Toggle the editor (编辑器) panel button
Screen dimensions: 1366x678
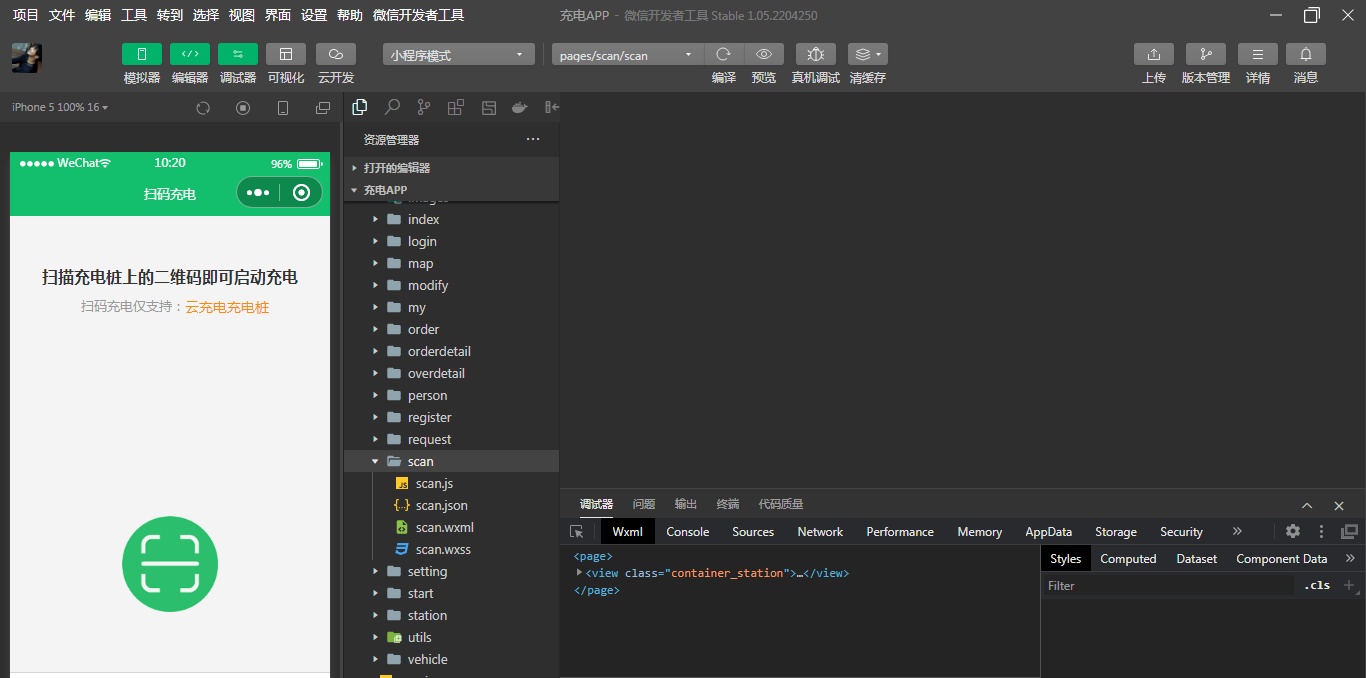[x=190, y=54]
